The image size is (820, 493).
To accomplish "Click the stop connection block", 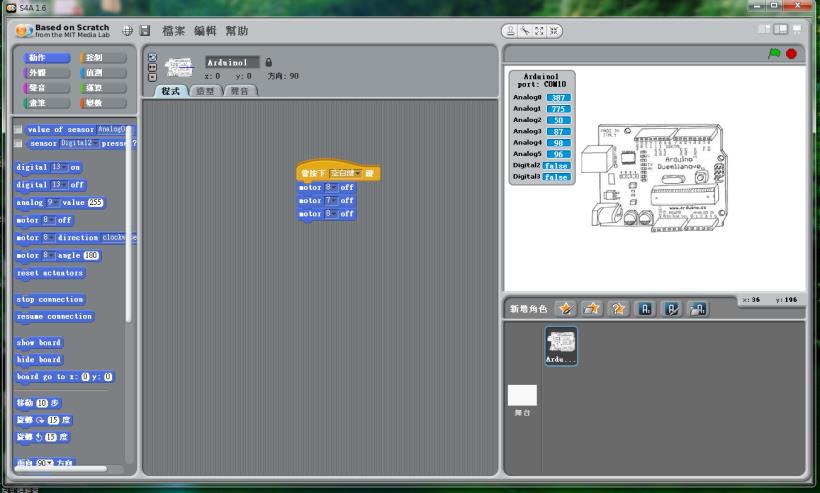I will (x=50, y=299).
